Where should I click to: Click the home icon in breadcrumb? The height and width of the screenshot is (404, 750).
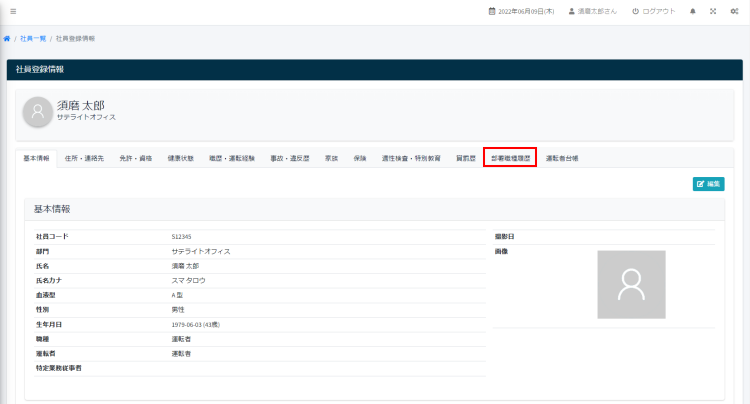(7, 38)
